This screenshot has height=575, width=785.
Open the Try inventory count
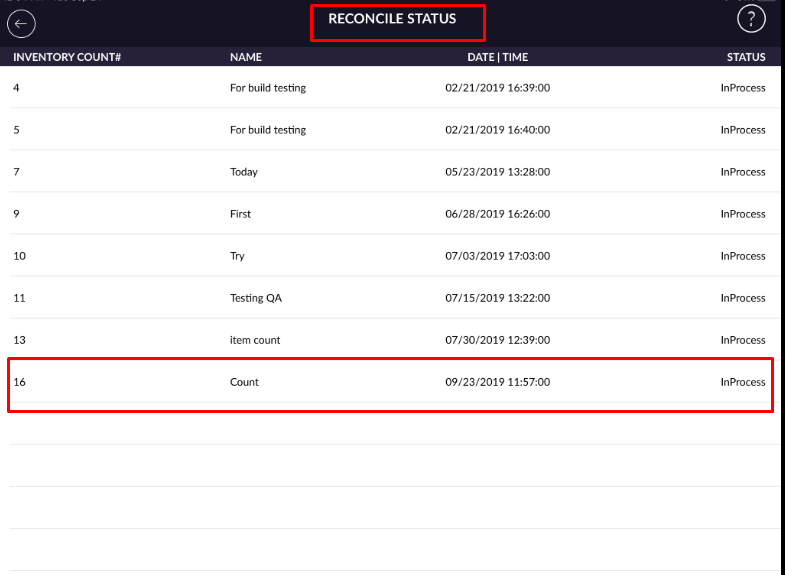point(237,256)
